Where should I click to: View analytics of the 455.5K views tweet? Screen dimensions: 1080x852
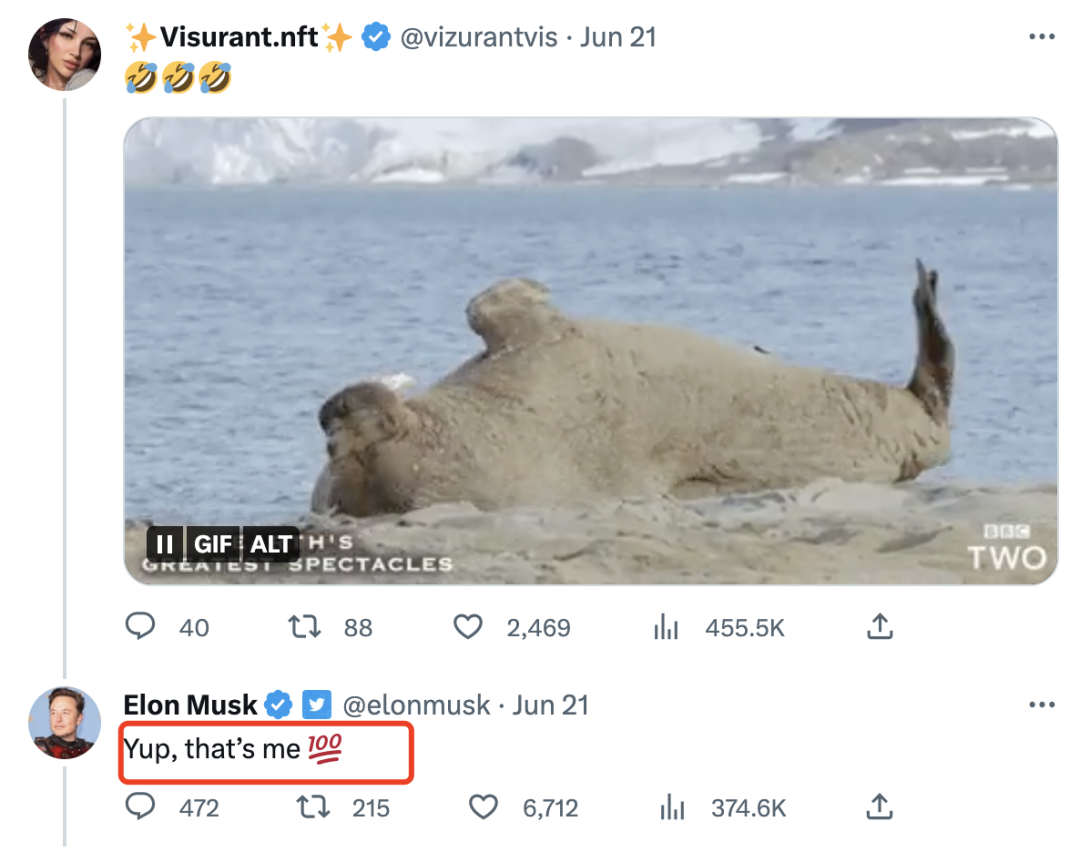point(666,627)
